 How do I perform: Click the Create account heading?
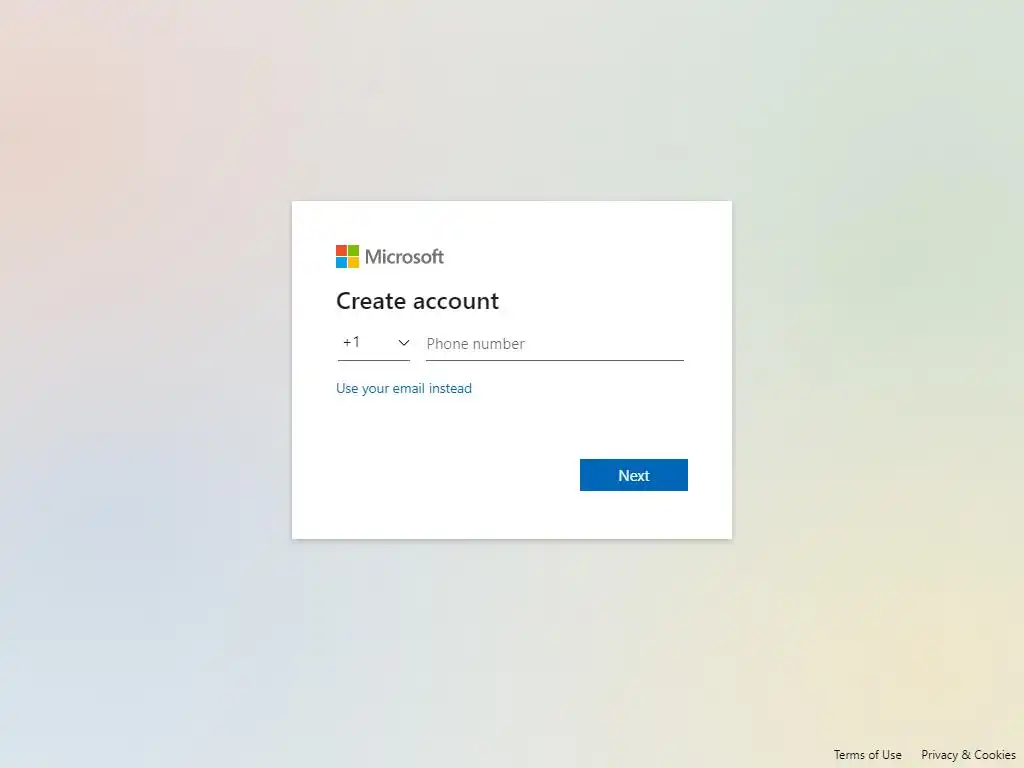(417, 301)
